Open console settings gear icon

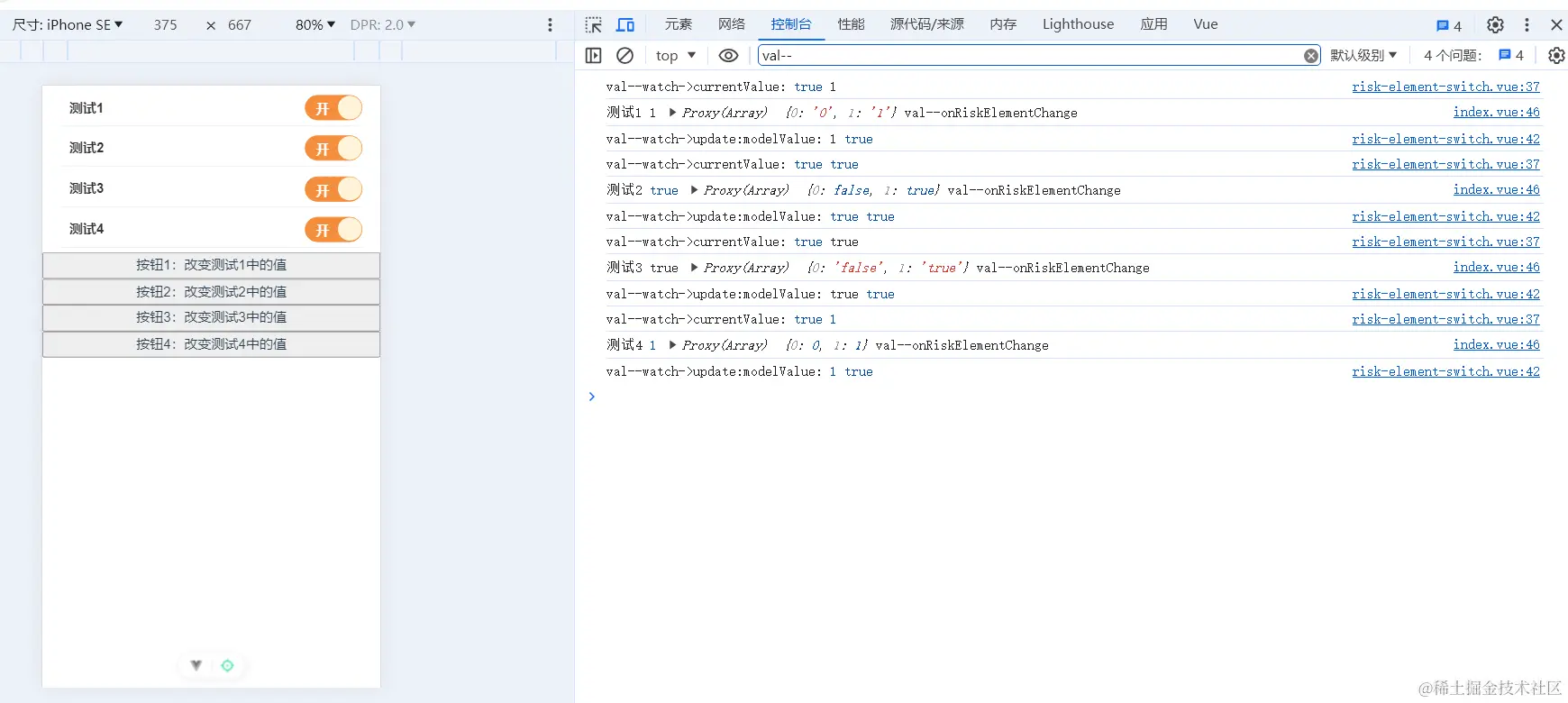click(x=1556, y=56)
